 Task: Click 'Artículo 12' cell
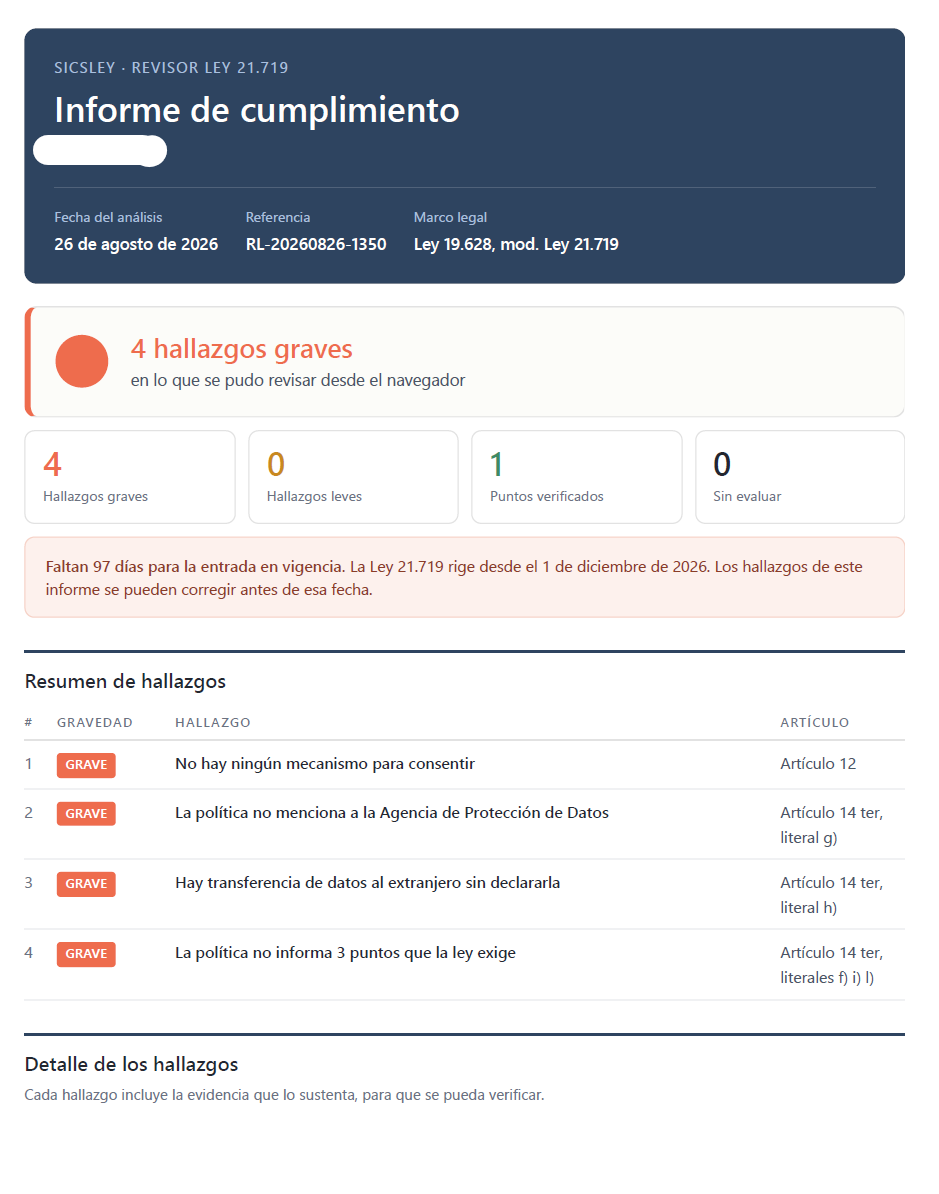(818, 764)
